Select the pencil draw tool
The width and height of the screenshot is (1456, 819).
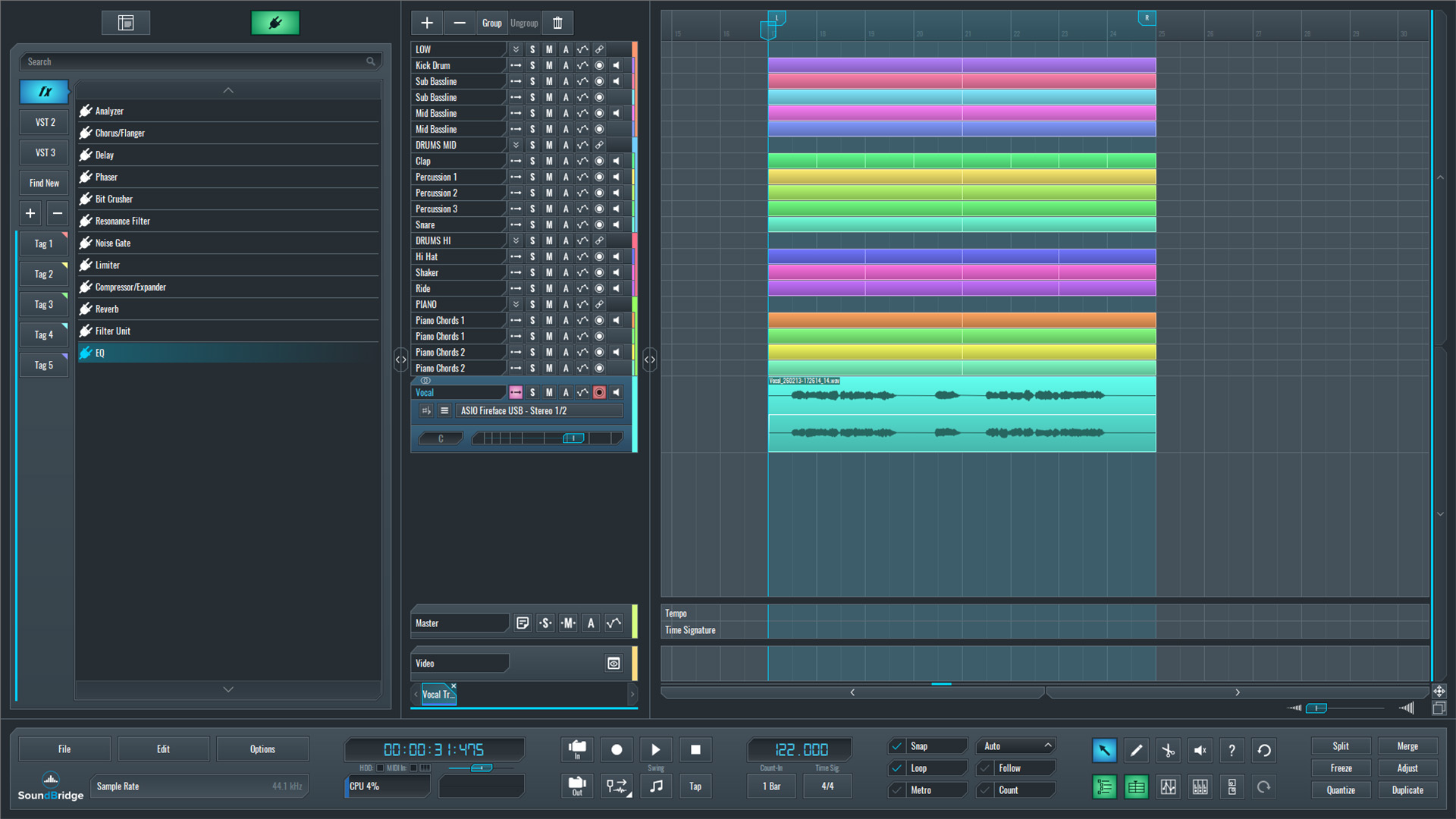[x=1136, y=750]
